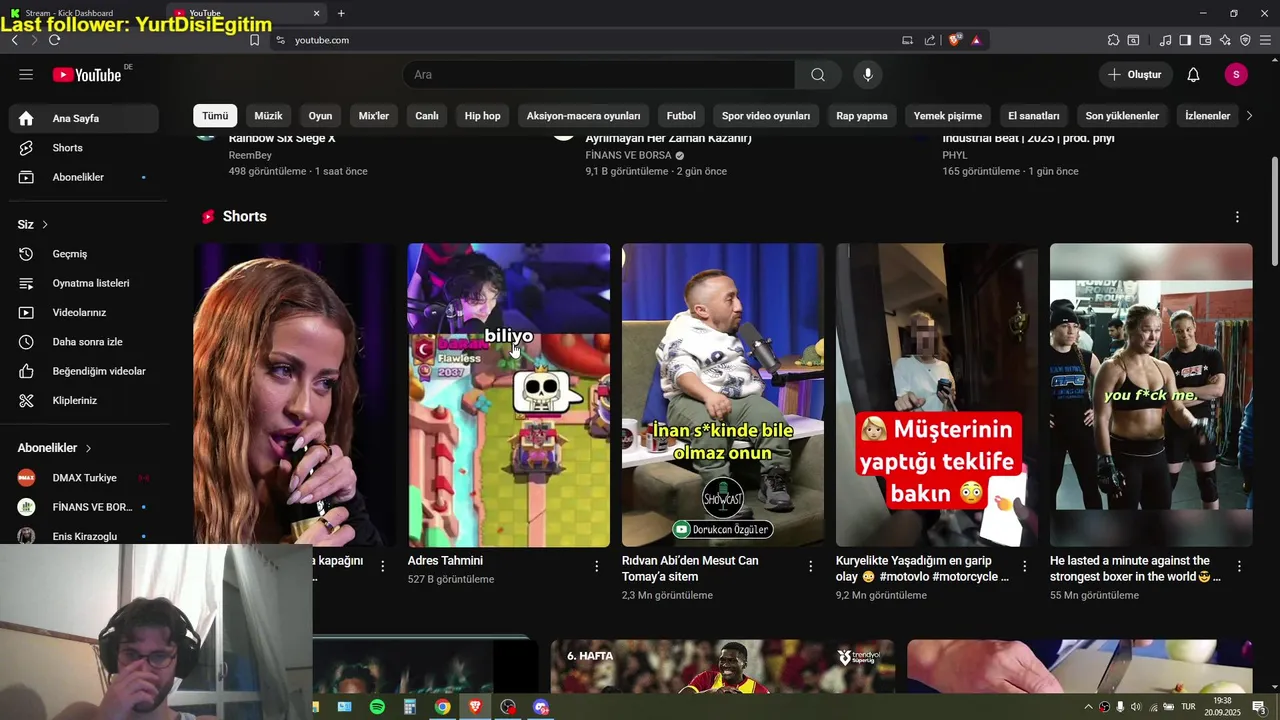The image size is (1280, 720).
Task: Open FİNANS VE BORSA channel link under video
Action: tap(628, 156)
